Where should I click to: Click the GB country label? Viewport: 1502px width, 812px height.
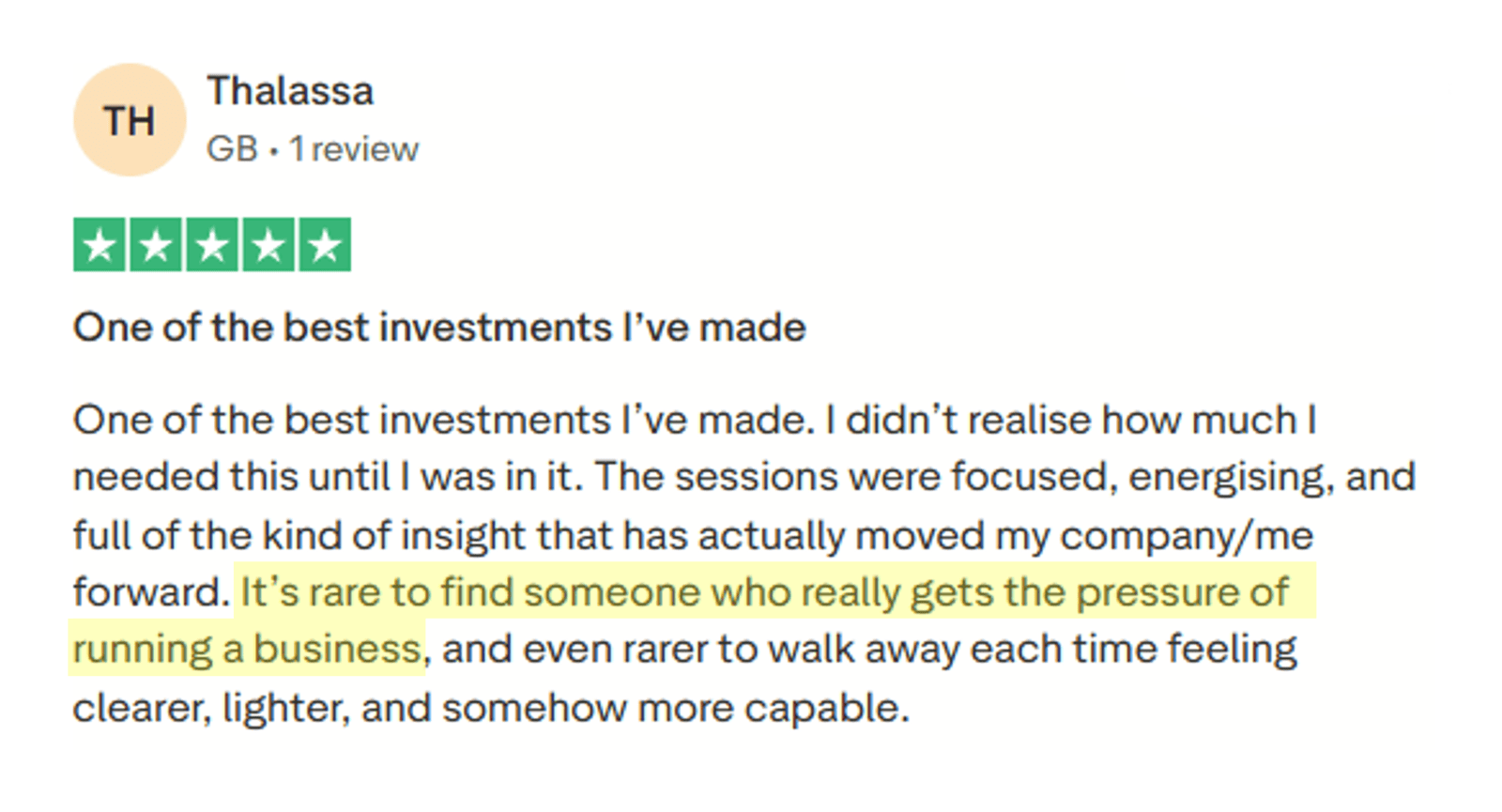(x=232, y=149)
